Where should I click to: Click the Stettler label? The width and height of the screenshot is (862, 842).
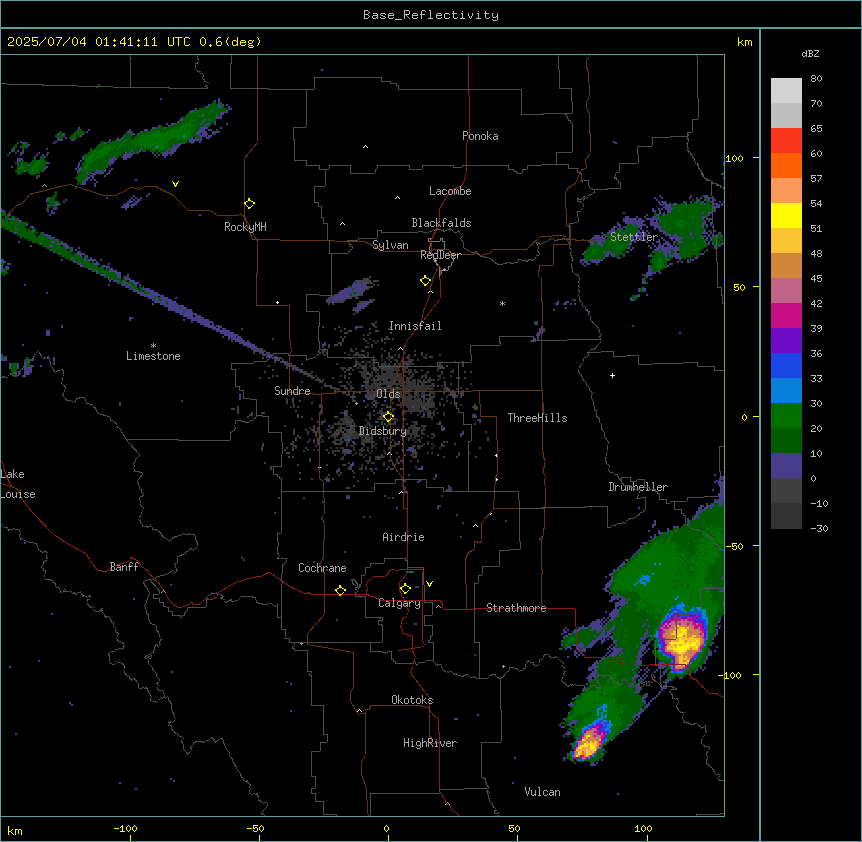[x=634, y=237]
